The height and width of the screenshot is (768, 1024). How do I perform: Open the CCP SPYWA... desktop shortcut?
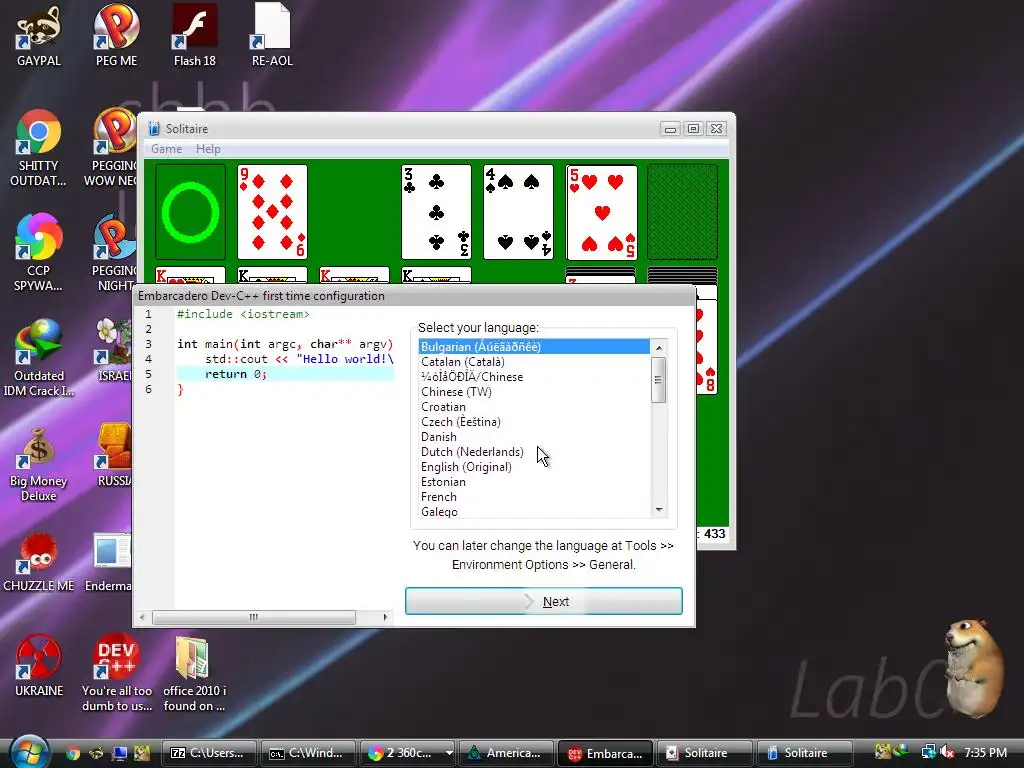(39, 253)
